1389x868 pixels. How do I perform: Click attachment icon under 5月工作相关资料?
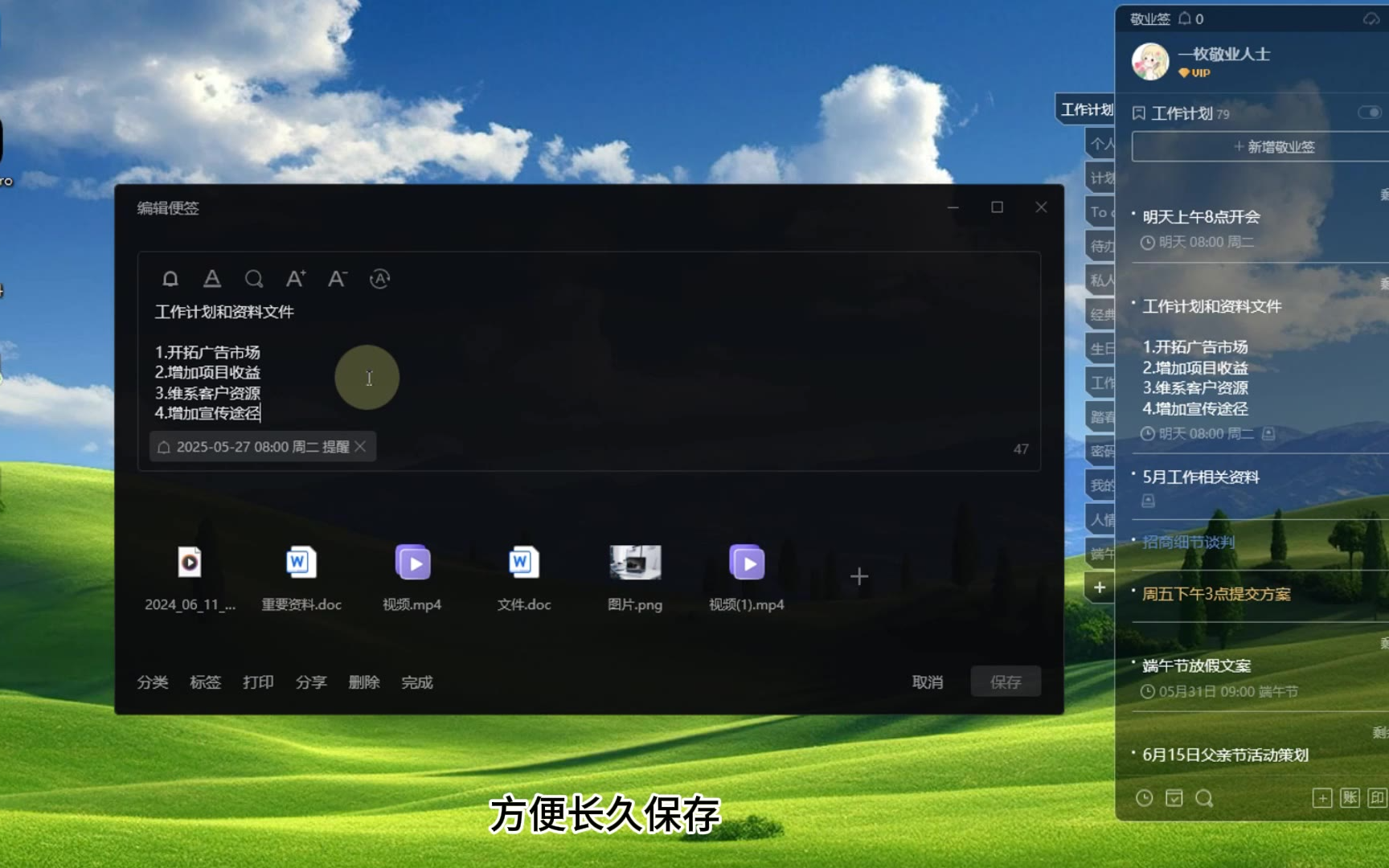(x=1149, y=501)
